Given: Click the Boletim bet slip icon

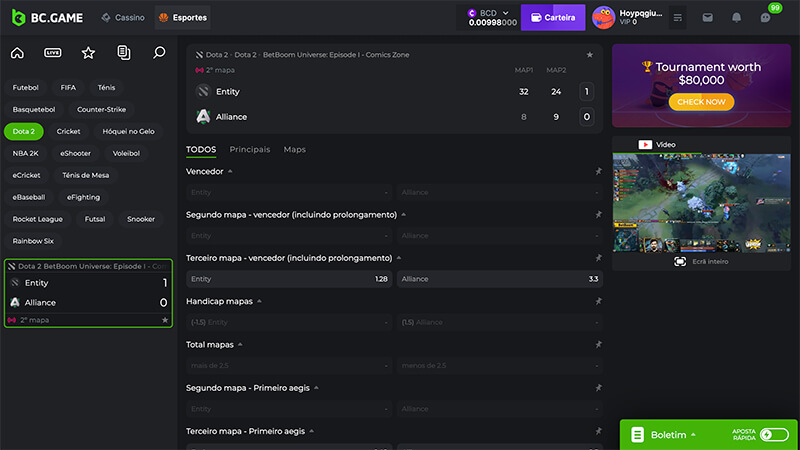Looking at the screenshot, I should 637,435.
